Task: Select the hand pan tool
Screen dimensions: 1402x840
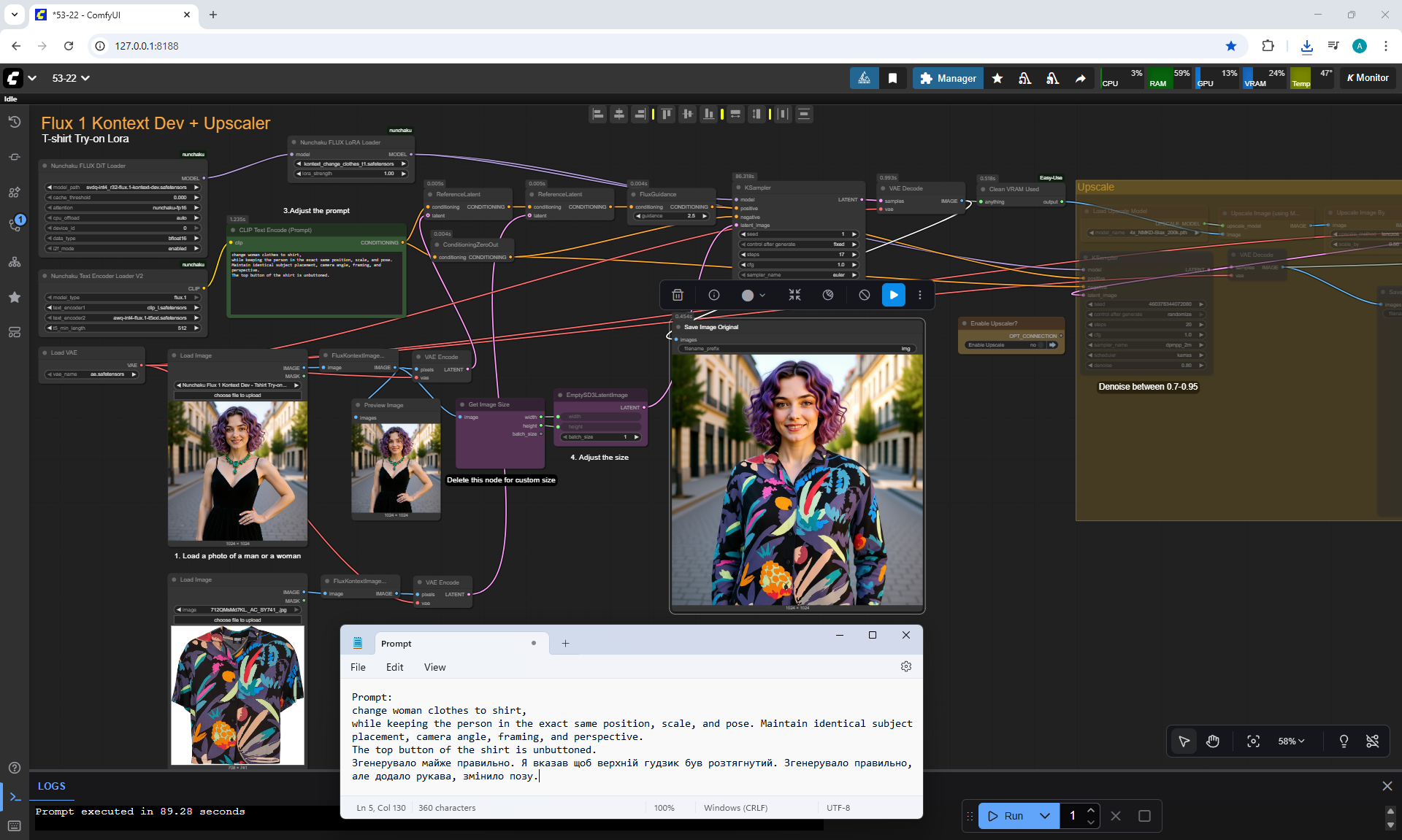Action: tap(1213, 741)
